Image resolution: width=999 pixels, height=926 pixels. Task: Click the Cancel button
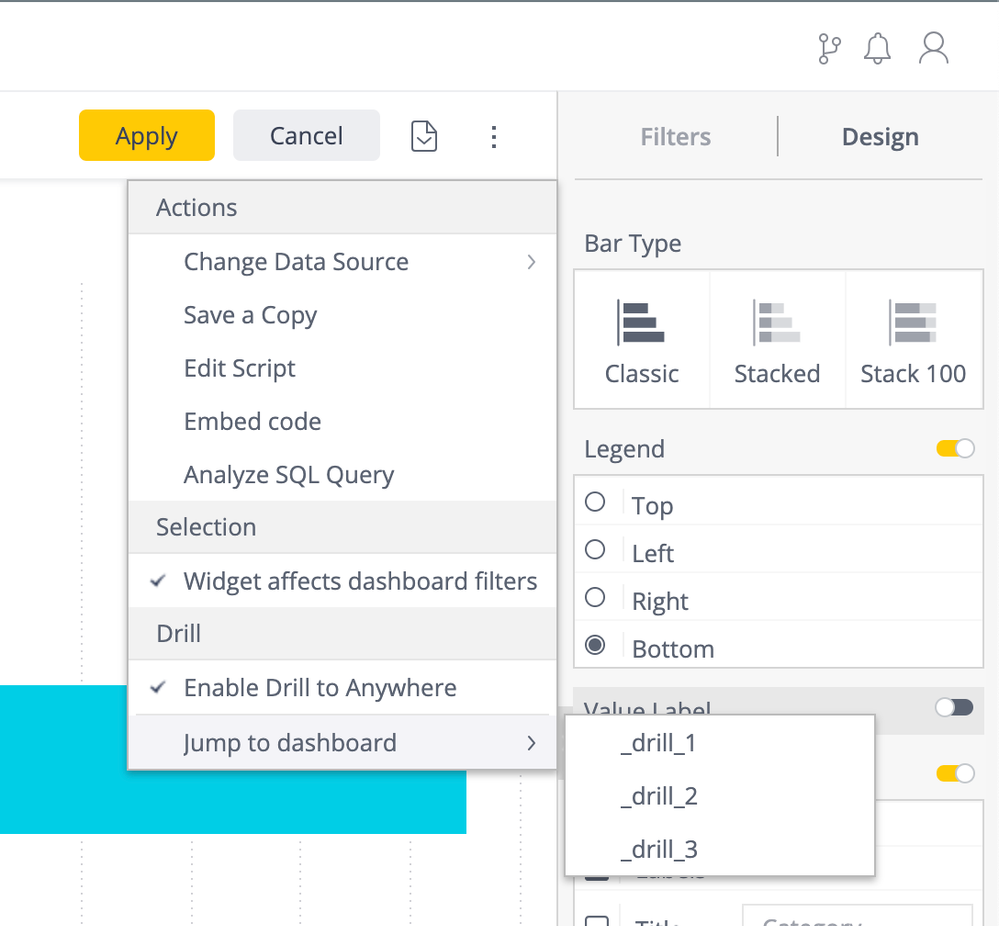306,136
